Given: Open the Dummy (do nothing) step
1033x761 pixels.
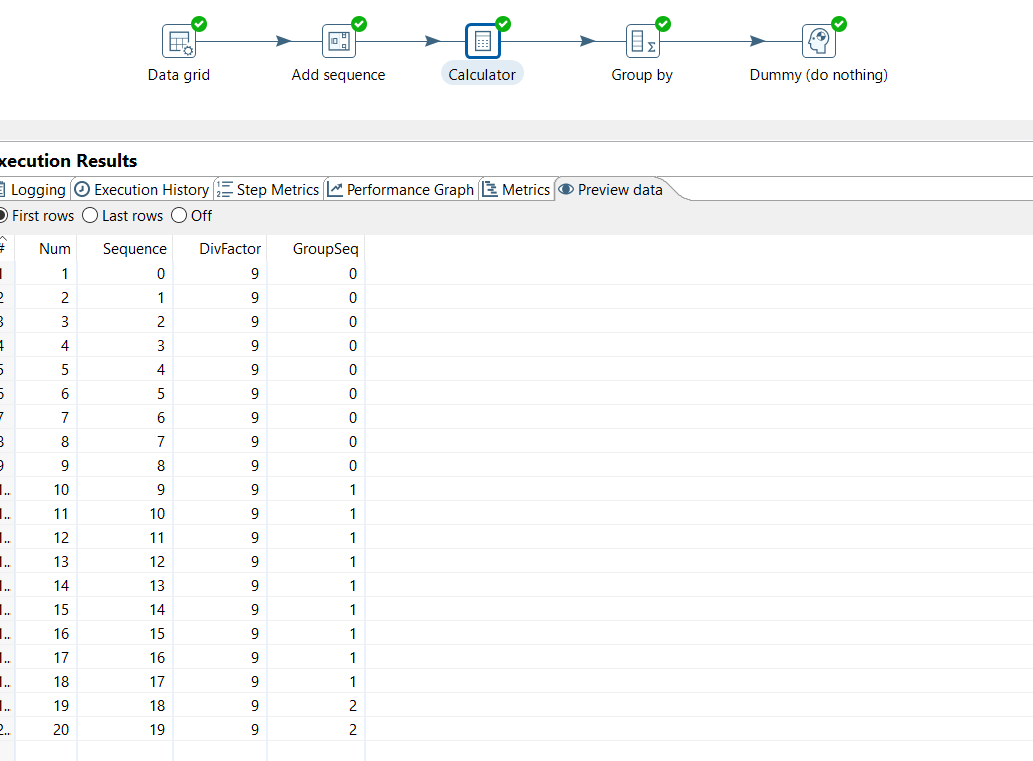Looking at the screenshot, I should tap(818, 41).
